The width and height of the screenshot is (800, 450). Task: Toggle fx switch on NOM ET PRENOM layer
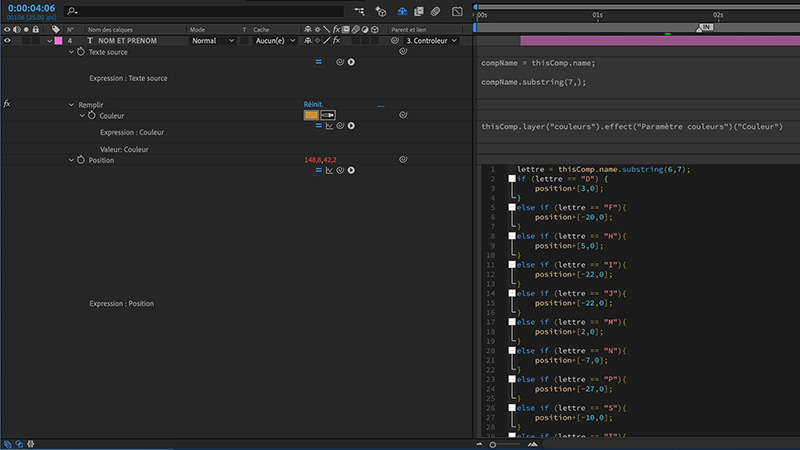pyautogui.click(x=336, y=41)
